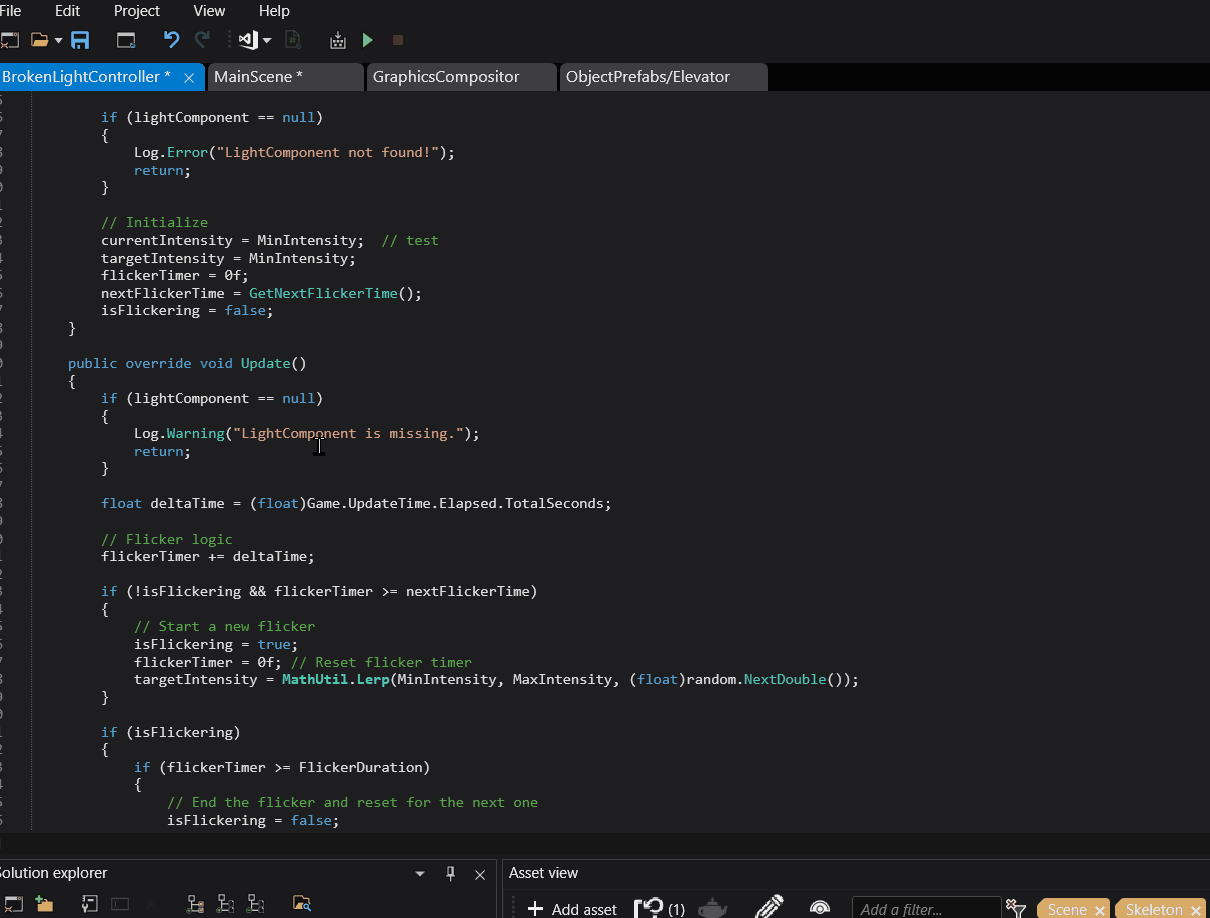The image size is (1210, 918).
Task: Click the add folder icon in Solution explorer
Action: (x=43, y=904)
